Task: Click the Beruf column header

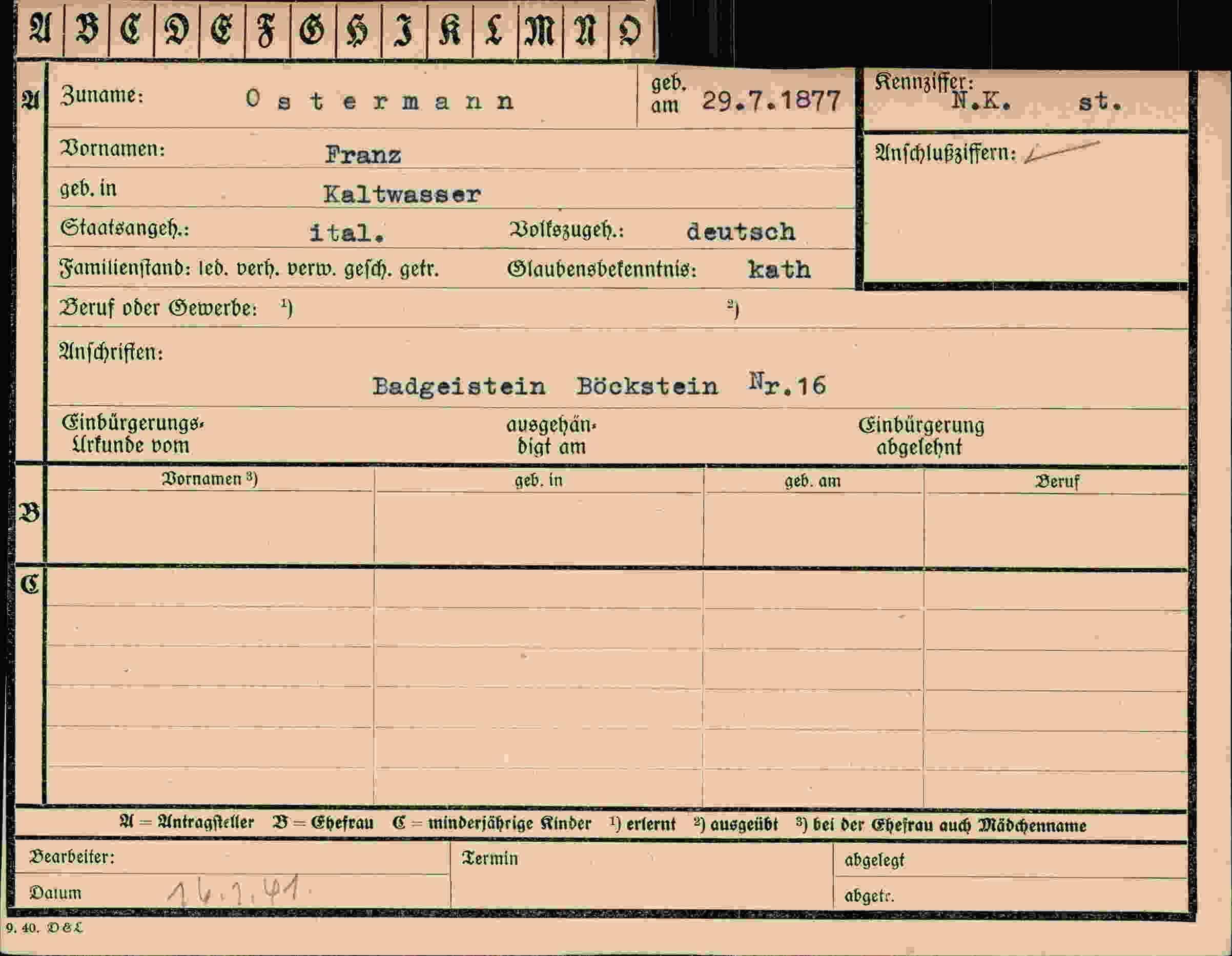Action: pos(1057,482)
